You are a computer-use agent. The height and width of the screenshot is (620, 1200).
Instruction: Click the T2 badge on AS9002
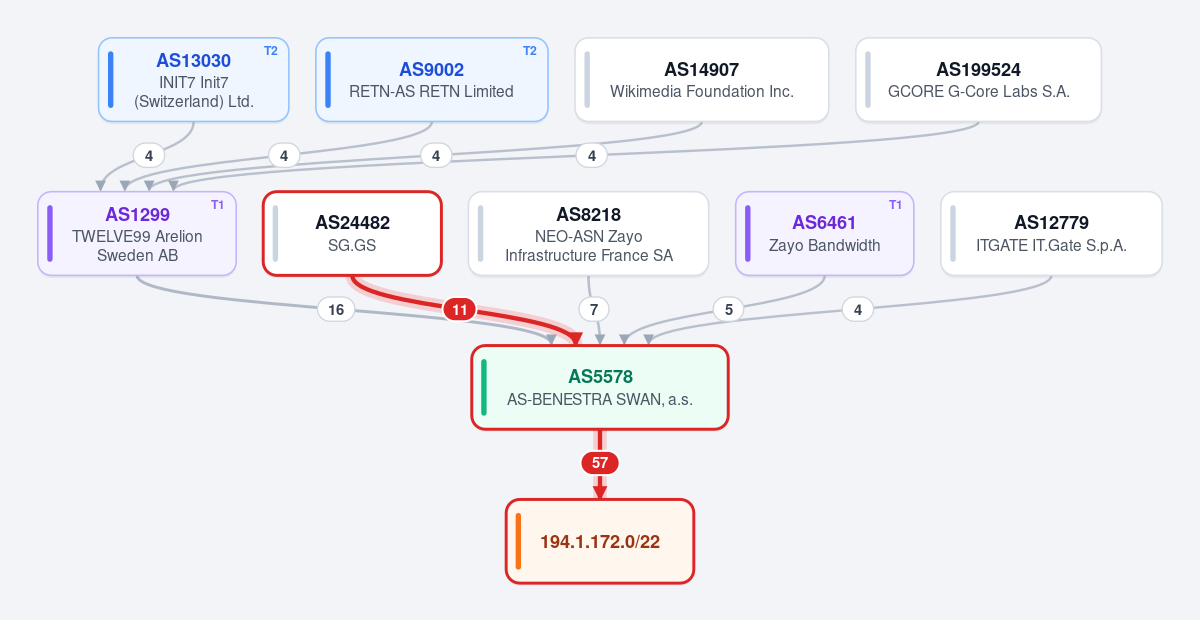[x=530, y=51]
